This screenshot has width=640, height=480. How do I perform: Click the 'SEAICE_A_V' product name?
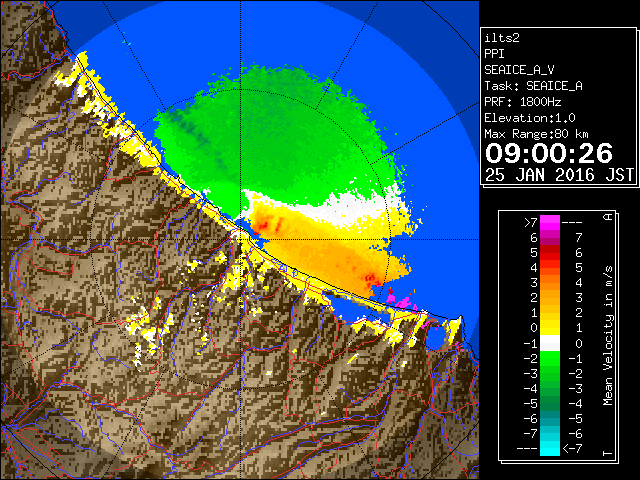click(519, 70)
